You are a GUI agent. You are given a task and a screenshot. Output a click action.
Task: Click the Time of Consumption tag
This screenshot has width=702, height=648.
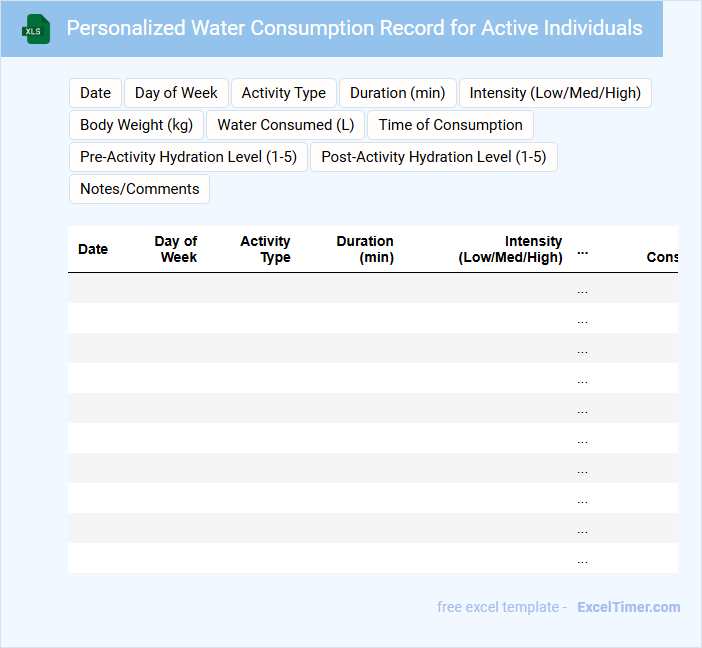pos(450,125)
